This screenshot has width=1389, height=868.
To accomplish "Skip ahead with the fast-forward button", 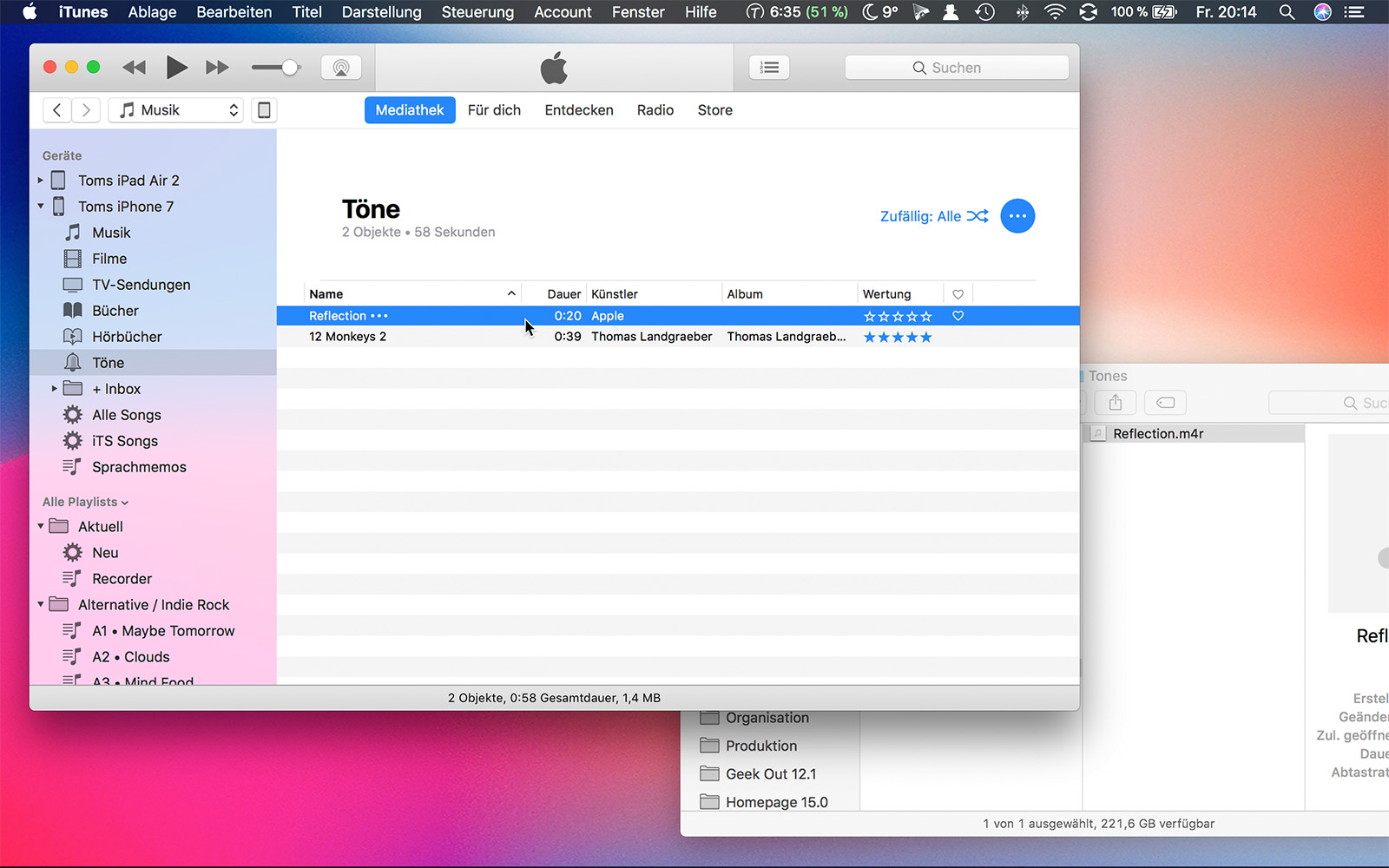I will pyautogui.click(x=217, y=67).
